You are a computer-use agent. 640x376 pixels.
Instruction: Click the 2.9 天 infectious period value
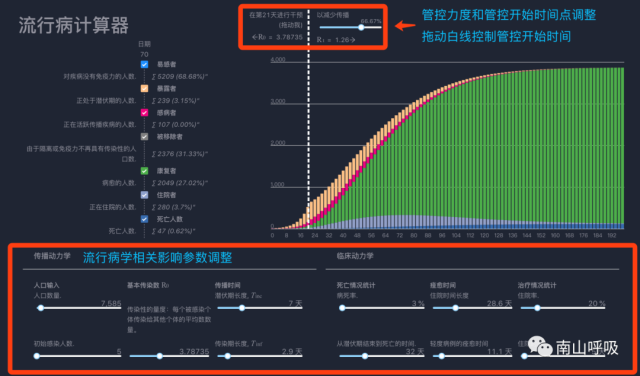click(292, 351)
